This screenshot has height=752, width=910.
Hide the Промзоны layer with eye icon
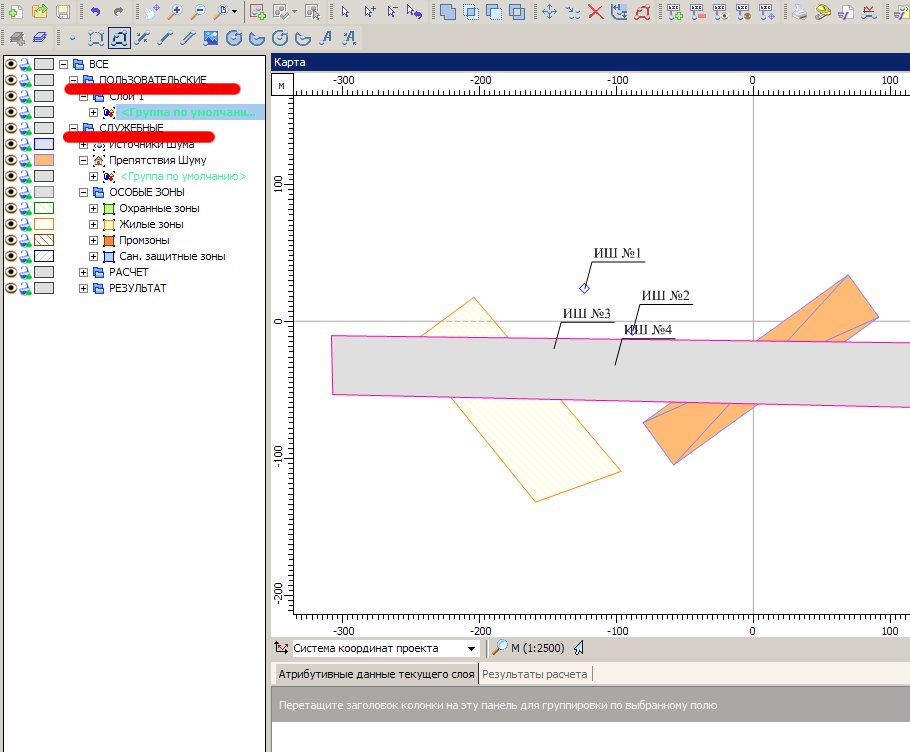coord(11,240)
